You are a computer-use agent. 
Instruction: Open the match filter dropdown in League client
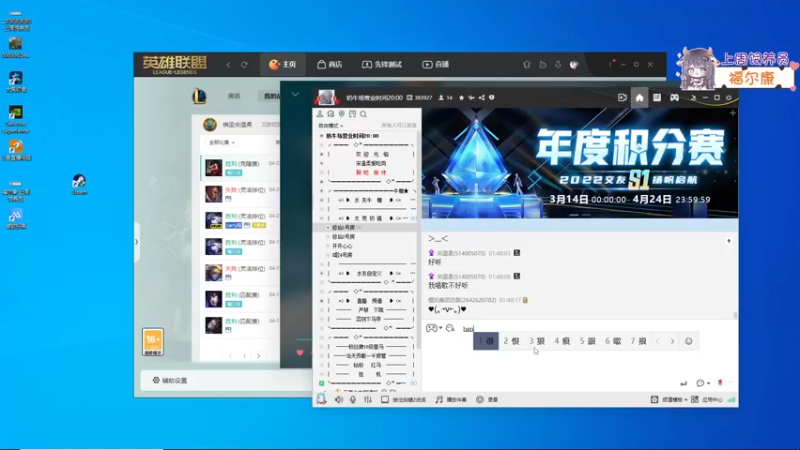(x=221, y=142)
